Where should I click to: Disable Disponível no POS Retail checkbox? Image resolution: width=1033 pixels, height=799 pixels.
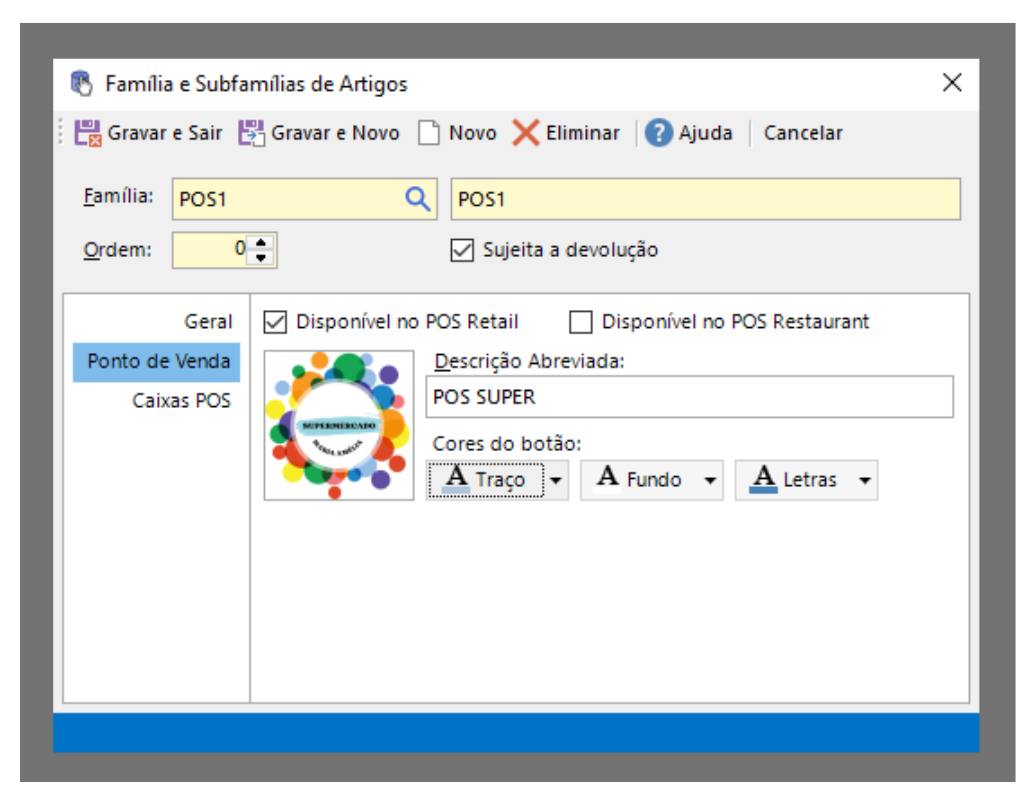[275, 322]
